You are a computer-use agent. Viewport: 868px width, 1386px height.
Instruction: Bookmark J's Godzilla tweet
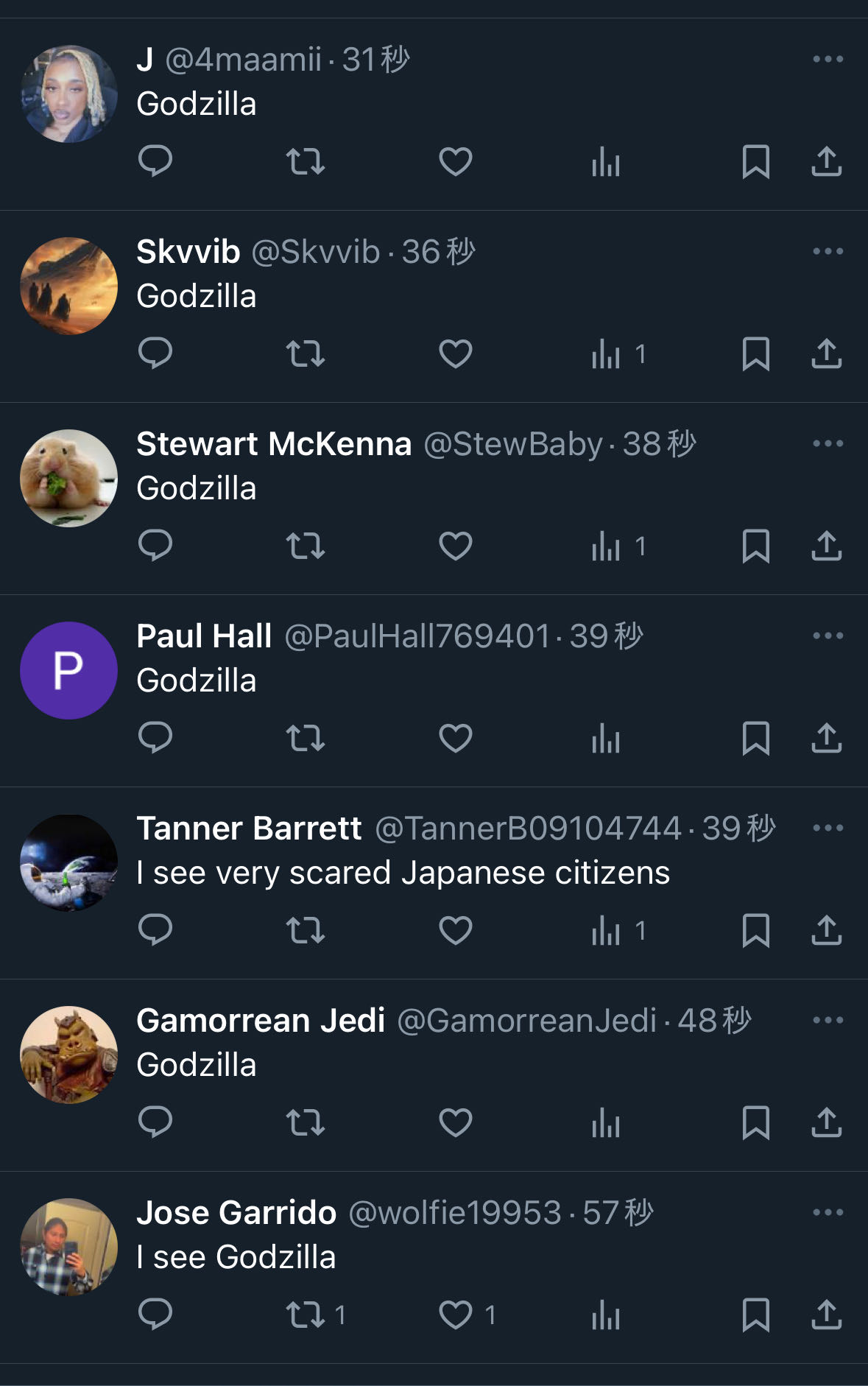[755, 161]
